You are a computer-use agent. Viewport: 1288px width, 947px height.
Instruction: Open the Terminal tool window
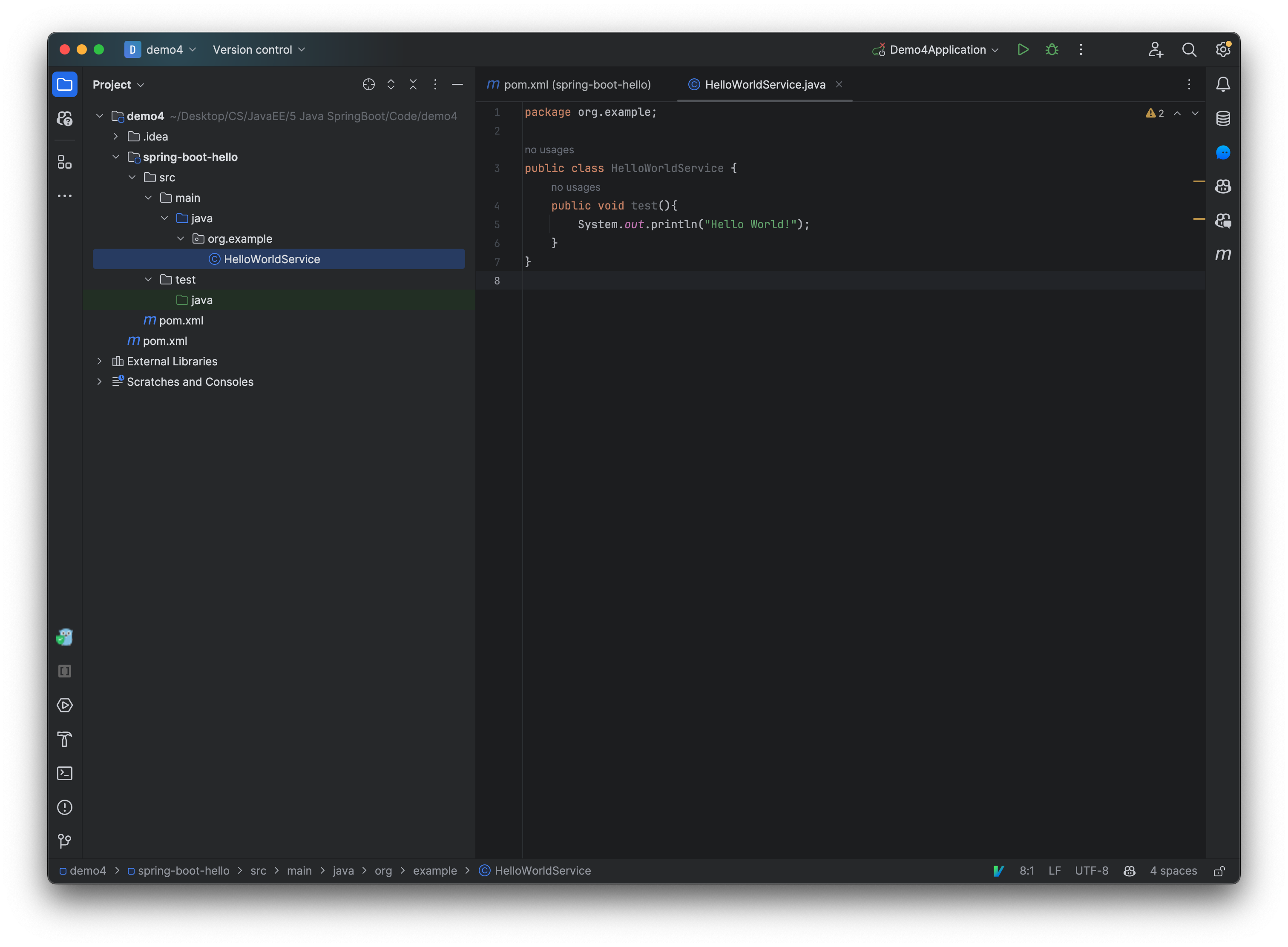pyautogui.click(x=65, y=773)
